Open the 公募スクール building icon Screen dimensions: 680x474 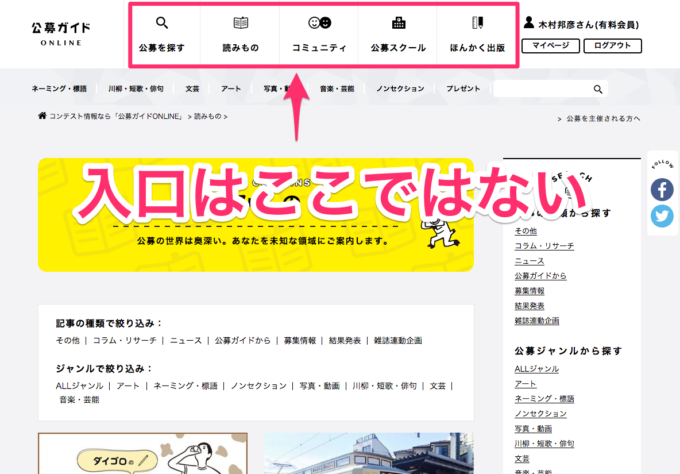[398, 23]
